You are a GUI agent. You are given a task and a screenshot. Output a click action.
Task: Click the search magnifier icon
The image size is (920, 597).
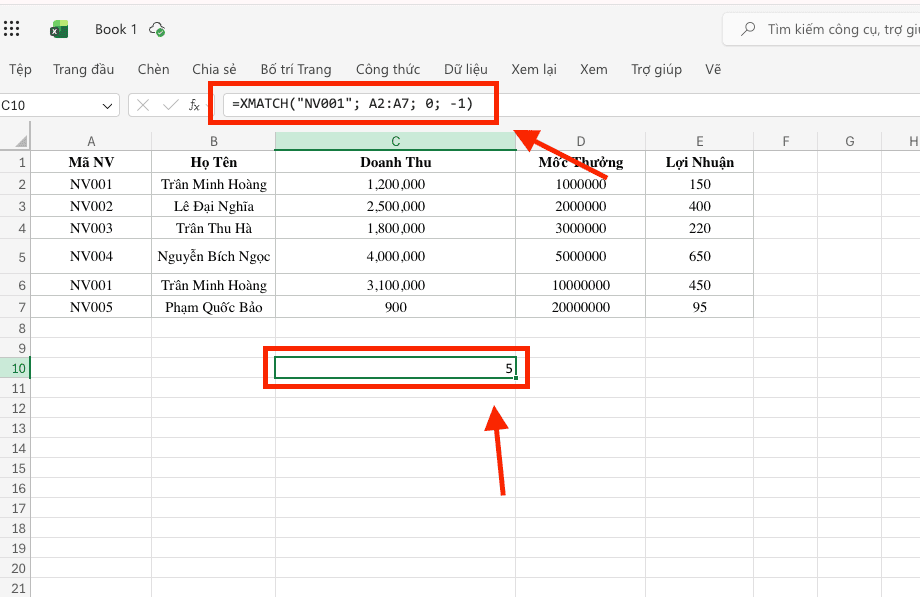(748, 29)
